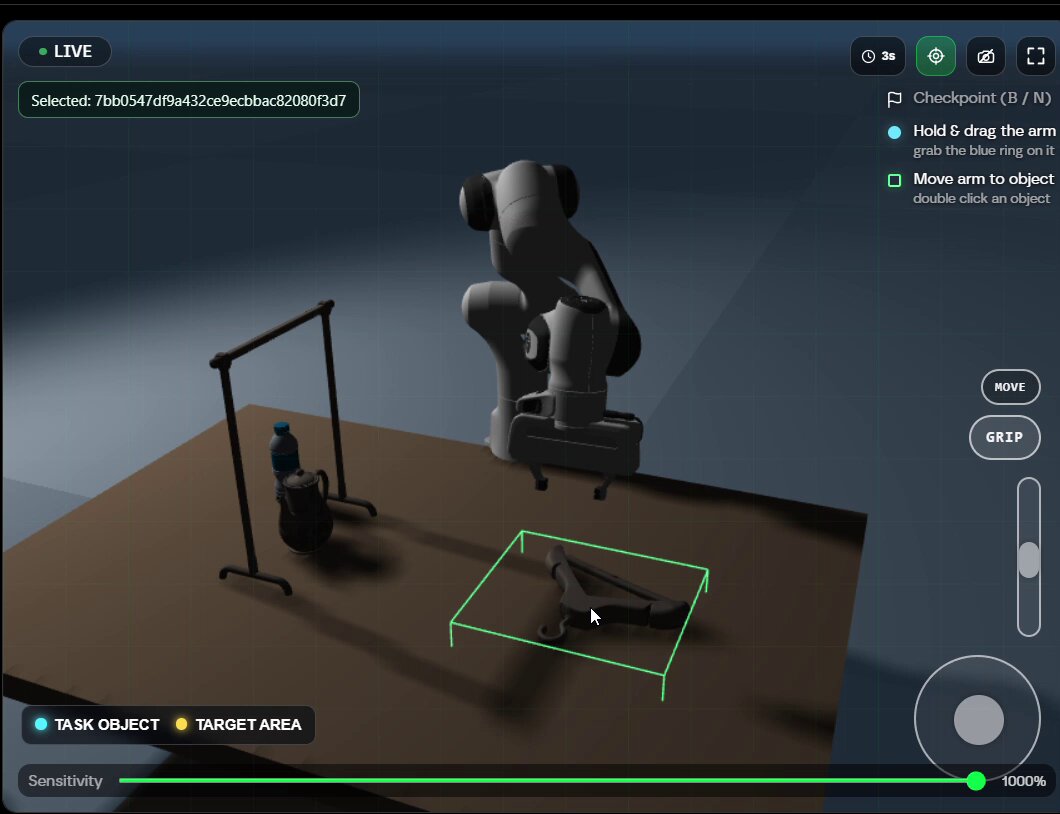
Task: Click the 3s clock timer button
Action: coord(877,56)
